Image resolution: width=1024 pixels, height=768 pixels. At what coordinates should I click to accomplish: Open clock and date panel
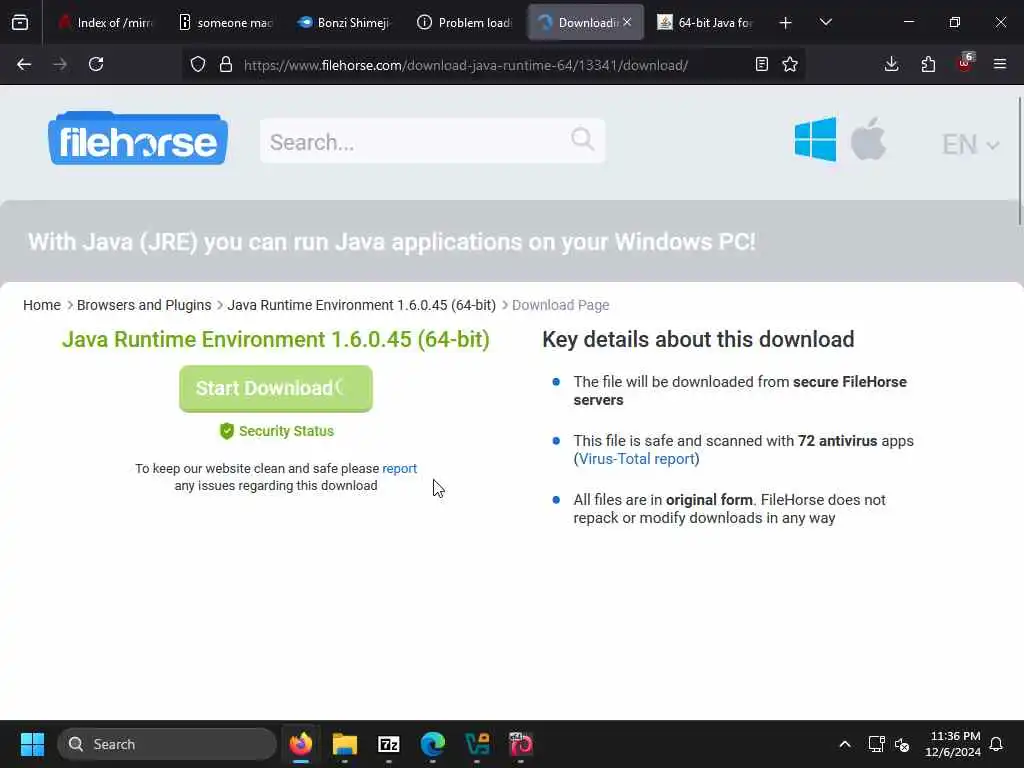953,744
